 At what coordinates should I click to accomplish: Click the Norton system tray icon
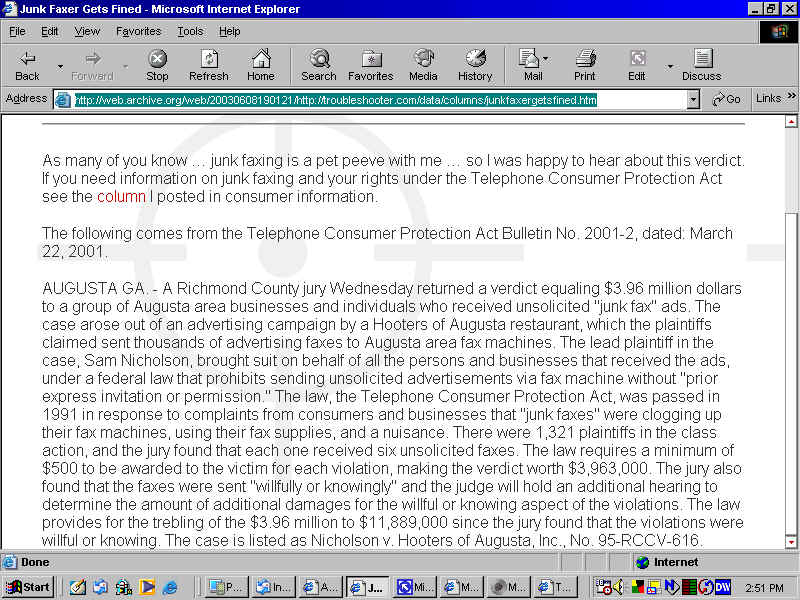671,587
